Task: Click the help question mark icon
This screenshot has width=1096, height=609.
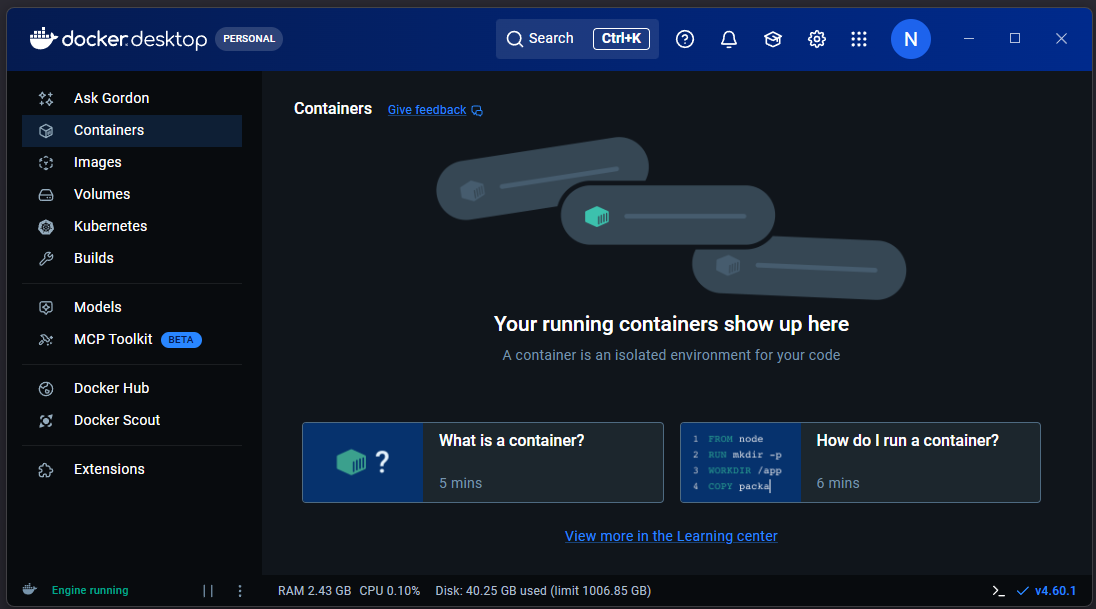Action: tap(685, 39)
